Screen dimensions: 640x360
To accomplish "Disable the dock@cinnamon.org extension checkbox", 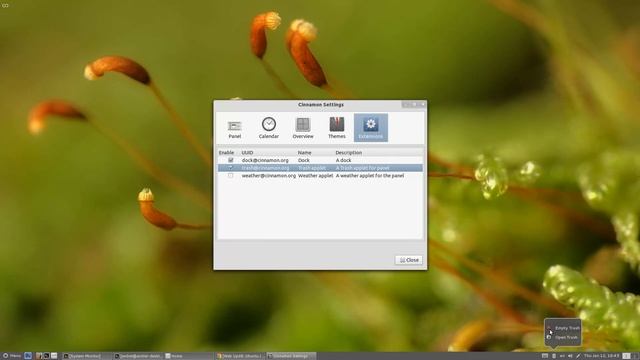I will point(231,160).
